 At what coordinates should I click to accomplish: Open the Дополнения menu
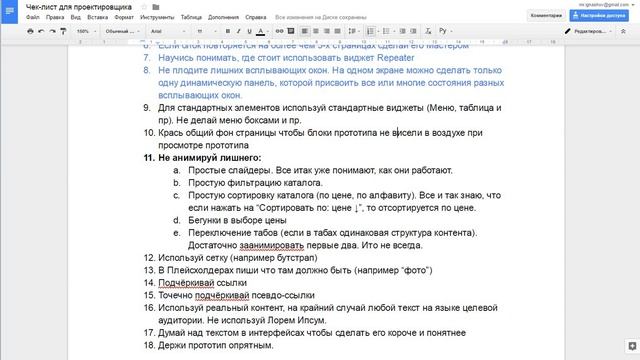coord(223,17)
